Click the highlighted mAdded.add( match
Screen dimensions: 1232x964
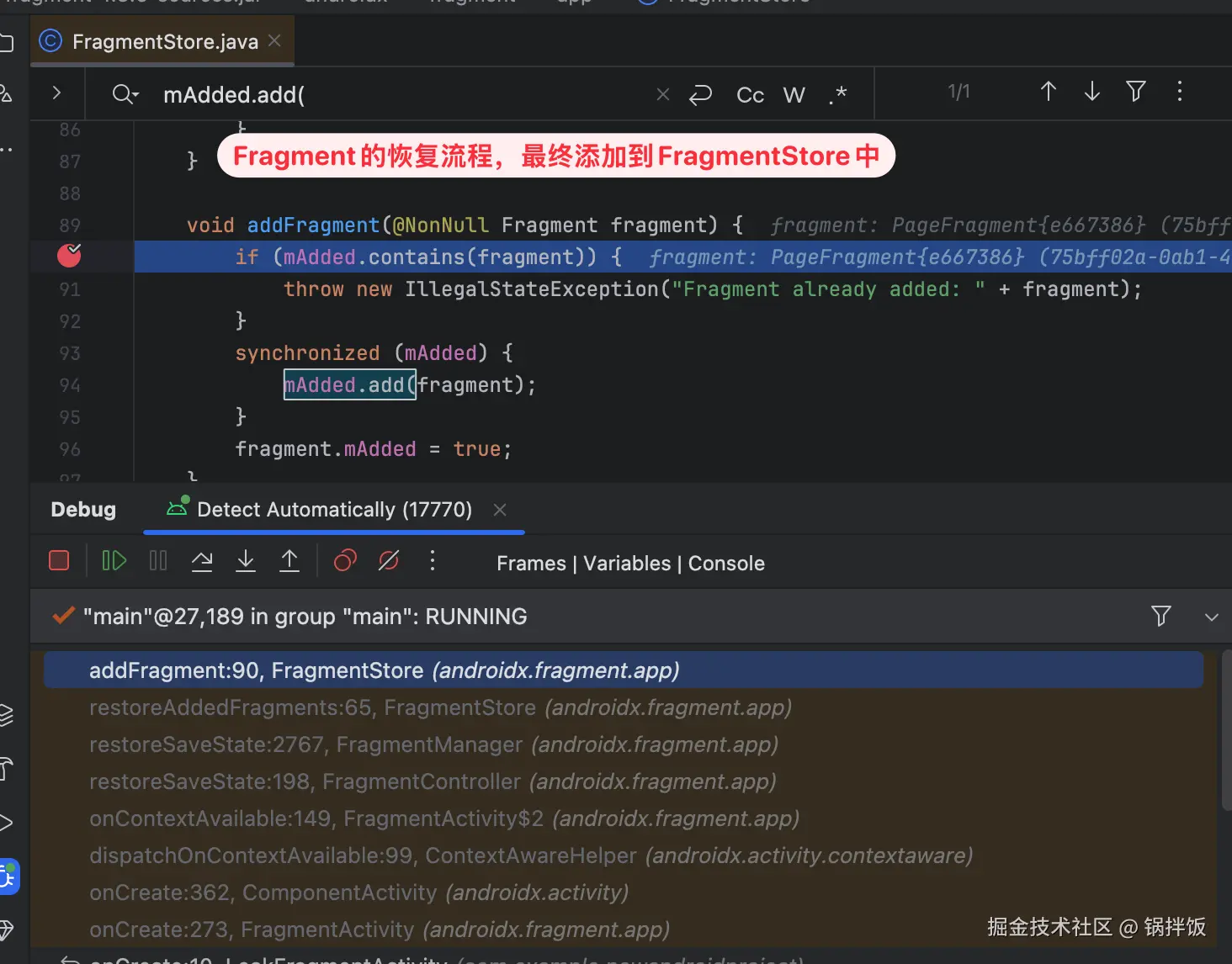350,384
